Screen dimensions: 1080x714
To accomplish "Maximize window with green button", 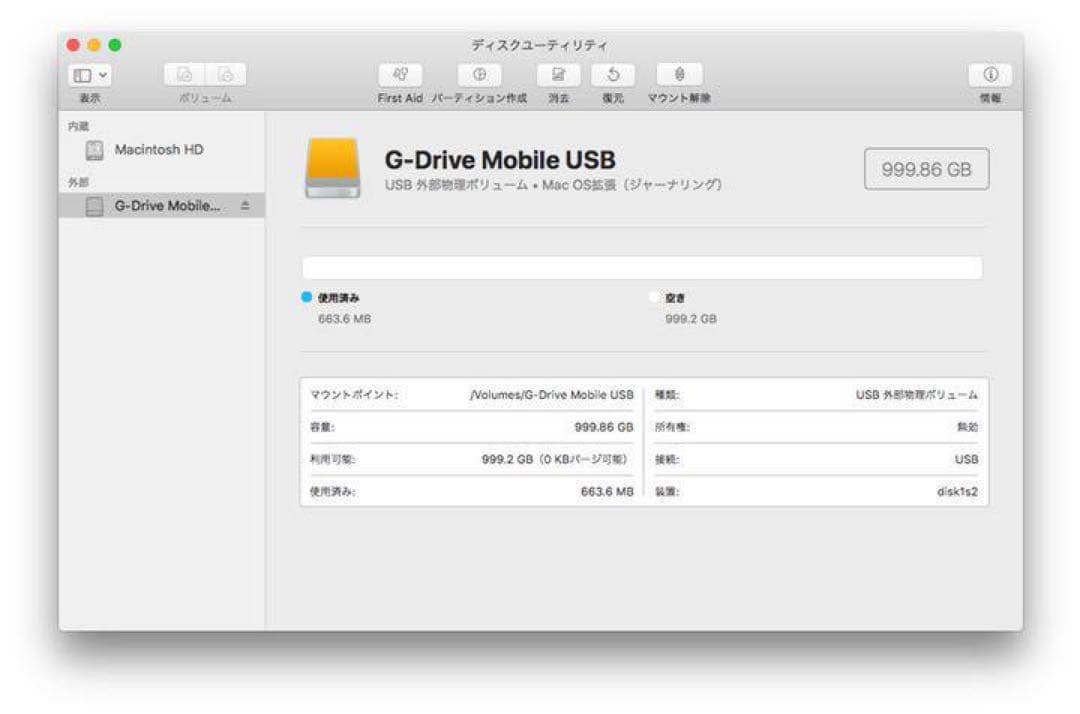I will (x=115, y=45).
